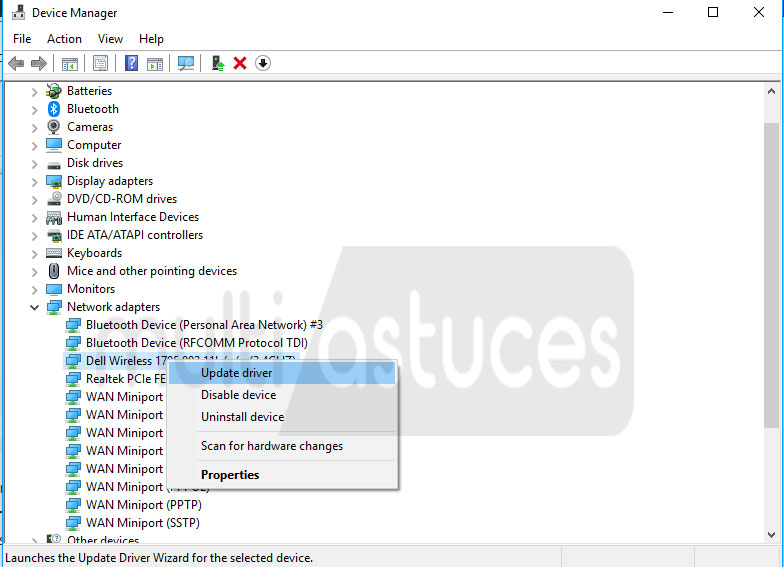The width and height of the screenshot is (784, 567).
Task: Choose Uninstall device from context menu
Action: click(x=242, y=417)
